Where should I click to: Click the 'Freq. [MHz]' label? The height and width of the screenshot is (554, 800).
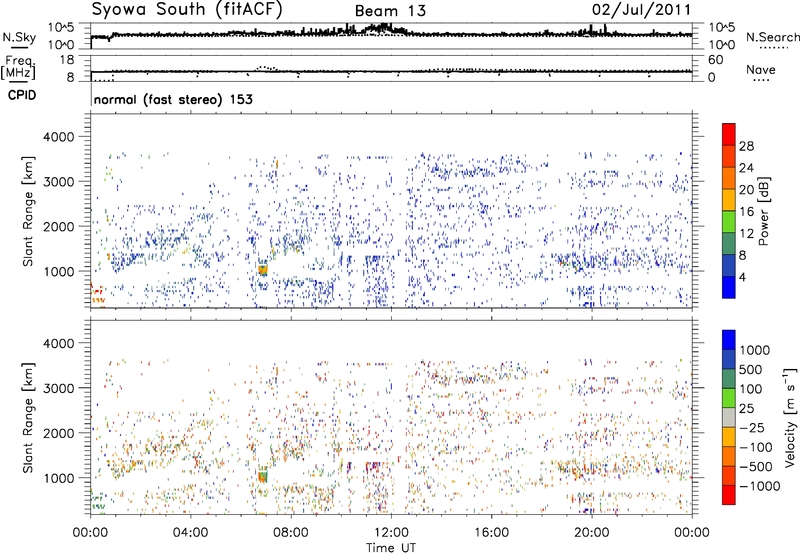(x=19, y=67)
